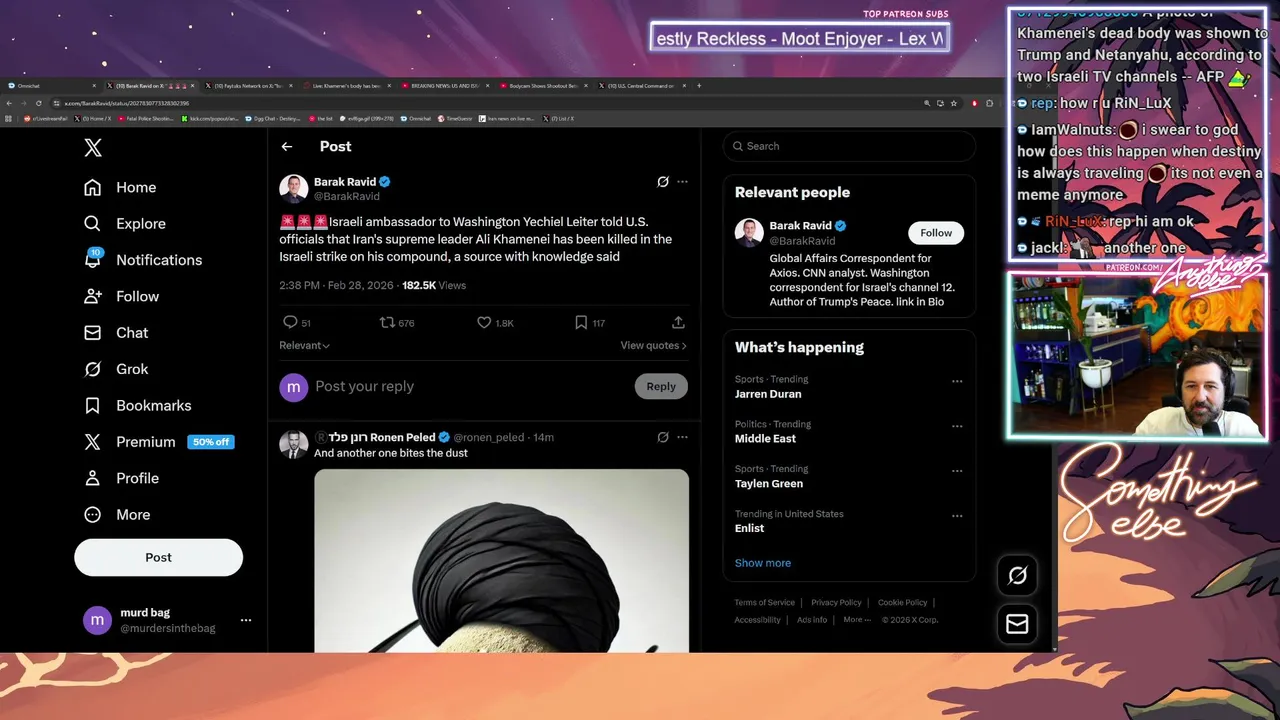Open Bookmarks from the sidebar
Screen dimensions: 1280x720
click(138, 405)
